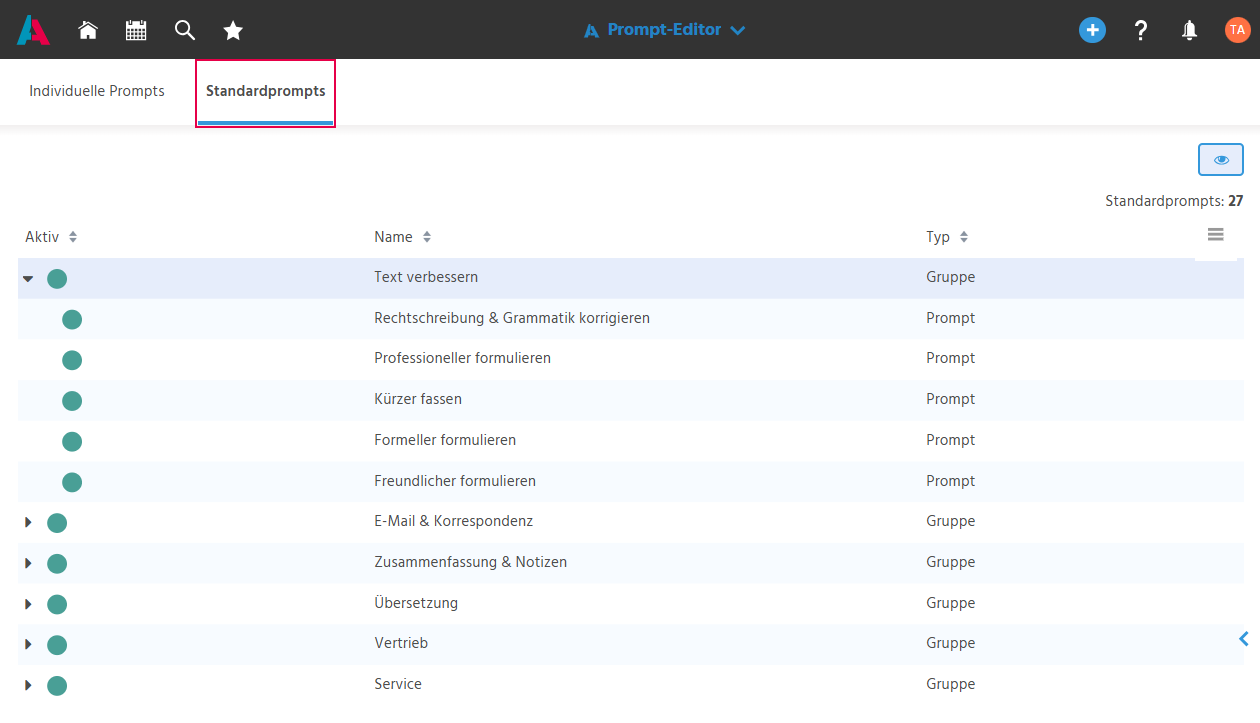Image resolution: width=1260 pixels, height=723 pixels.
Task: Open column menu hamburger icon
Action: coord(1215,235)
